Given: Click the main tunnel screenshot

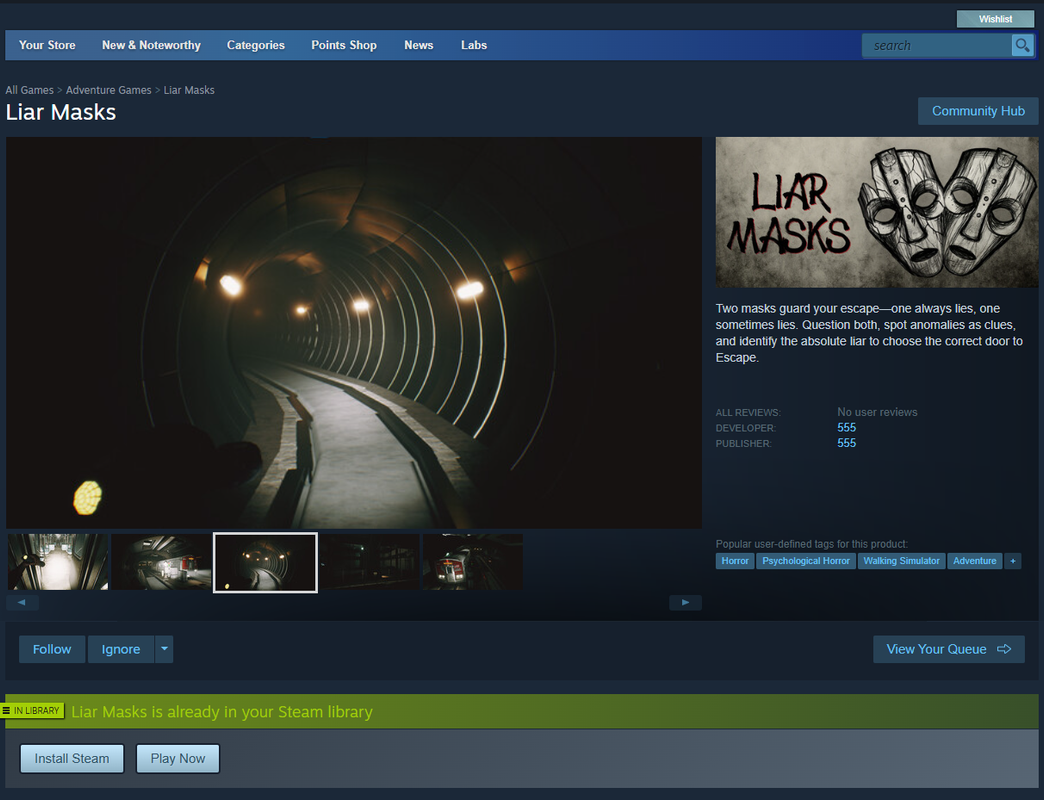Looking at the screenshot, I should tap(354, 333).
